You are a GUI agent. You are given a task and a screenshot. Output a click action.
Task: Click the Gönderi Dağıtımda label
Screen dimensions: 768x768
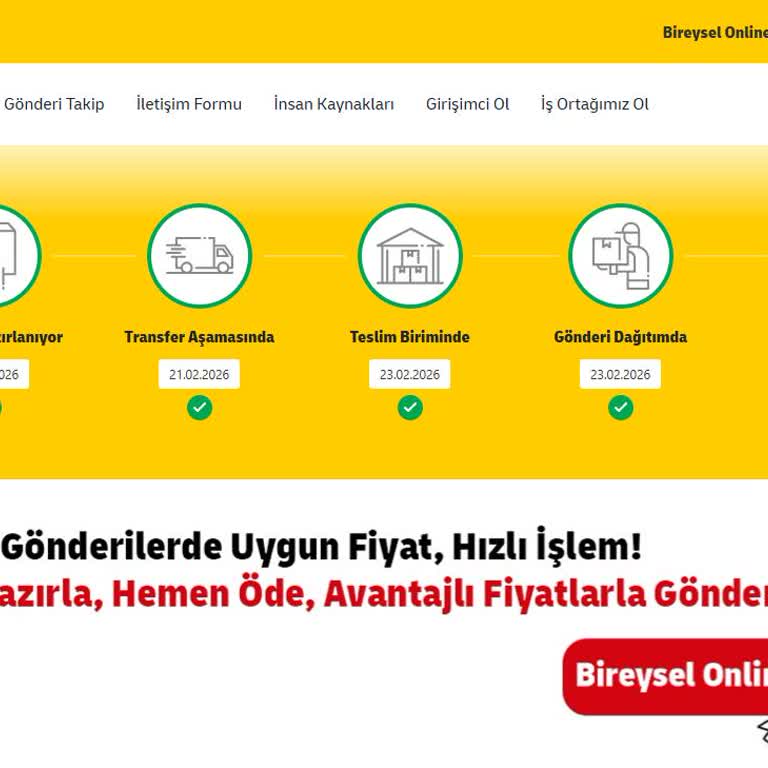(x=621, y=337)
